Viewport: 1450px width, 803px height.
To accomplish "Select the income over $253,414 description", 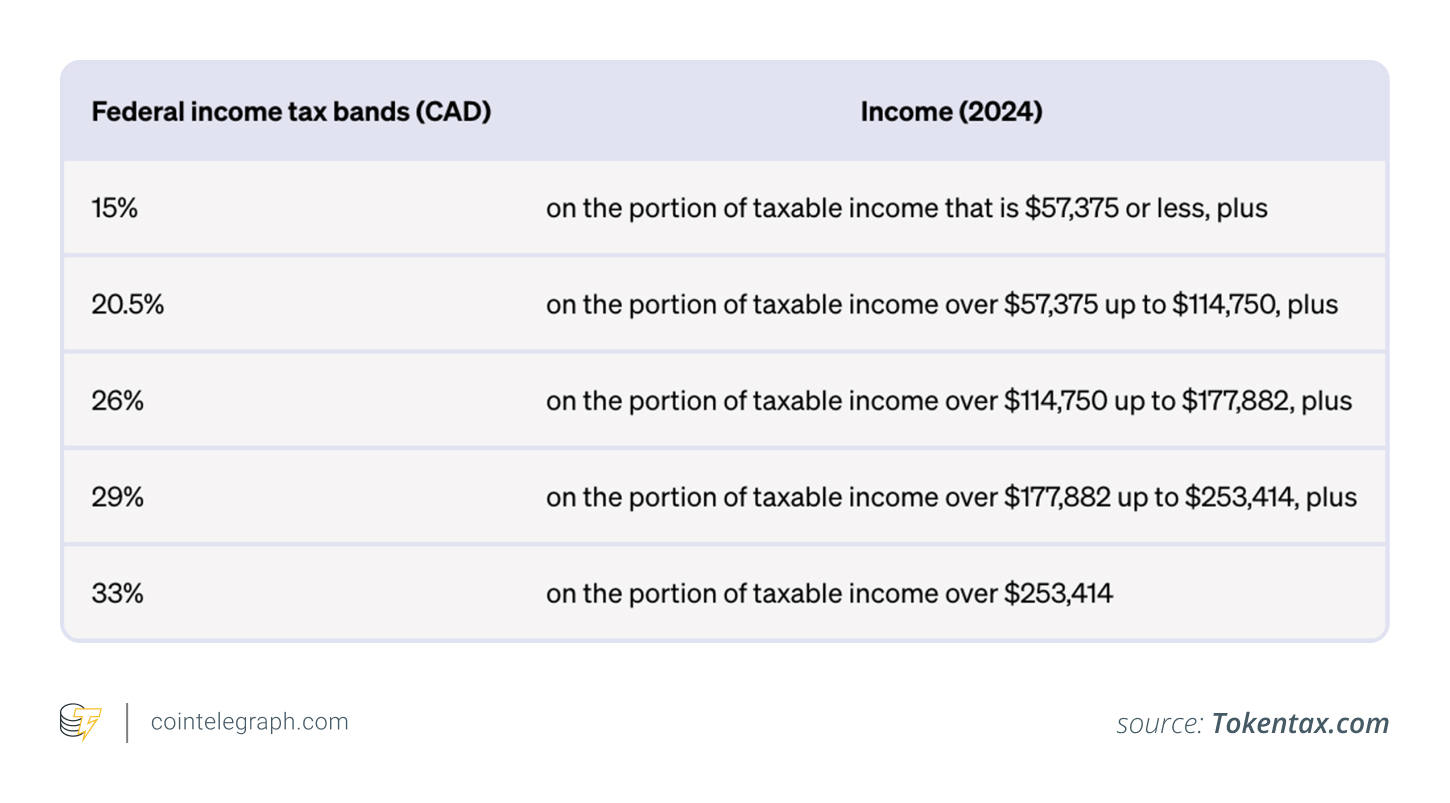I will (829, 592).
